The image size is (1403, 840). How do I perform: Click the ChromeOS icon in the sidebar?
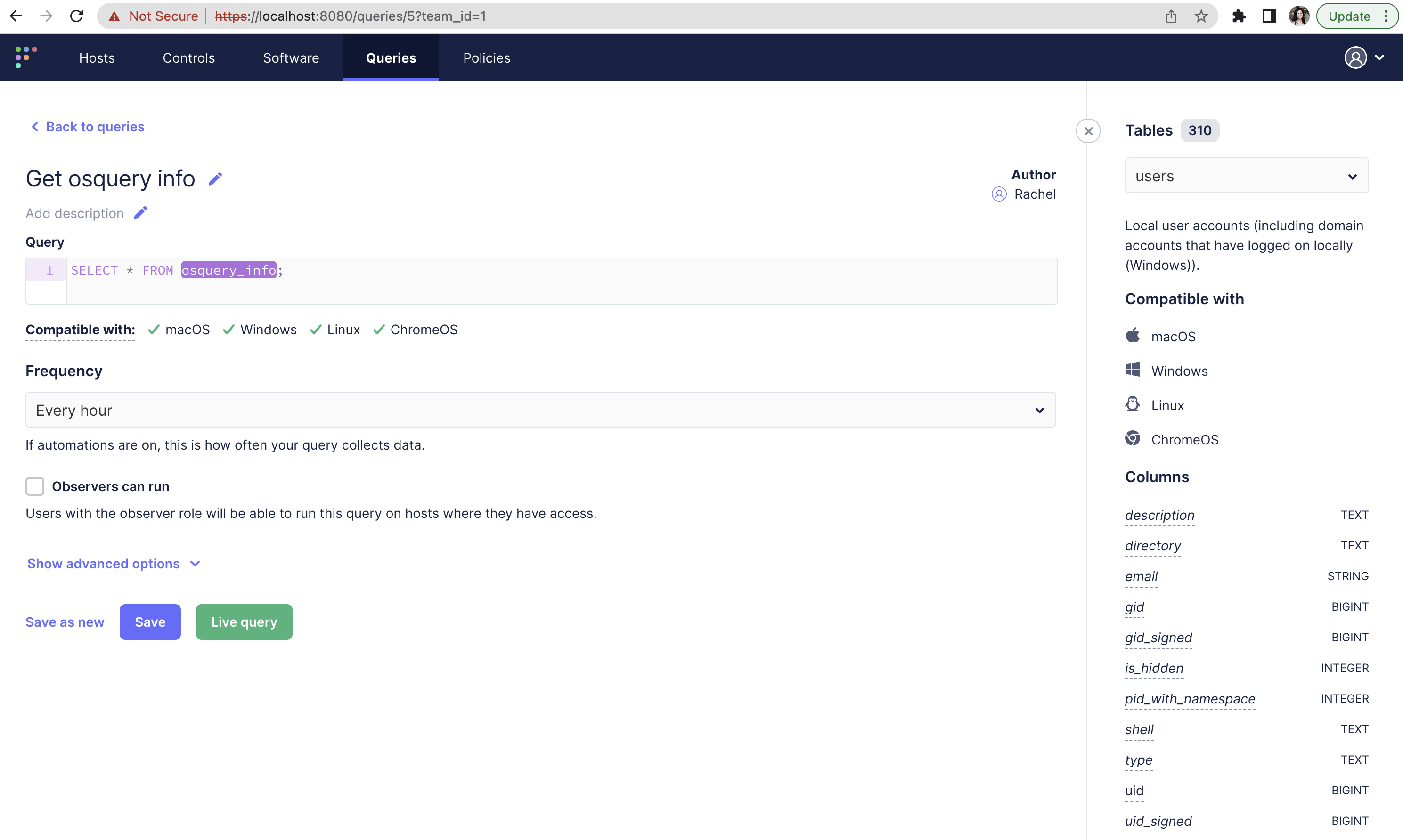point(1133,439)
